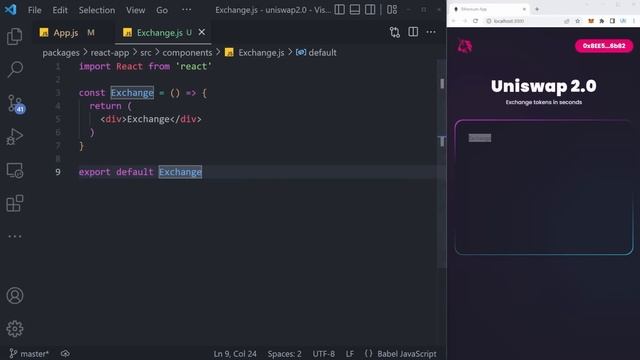
Task: Open the View menu
Action: point(136,10)
